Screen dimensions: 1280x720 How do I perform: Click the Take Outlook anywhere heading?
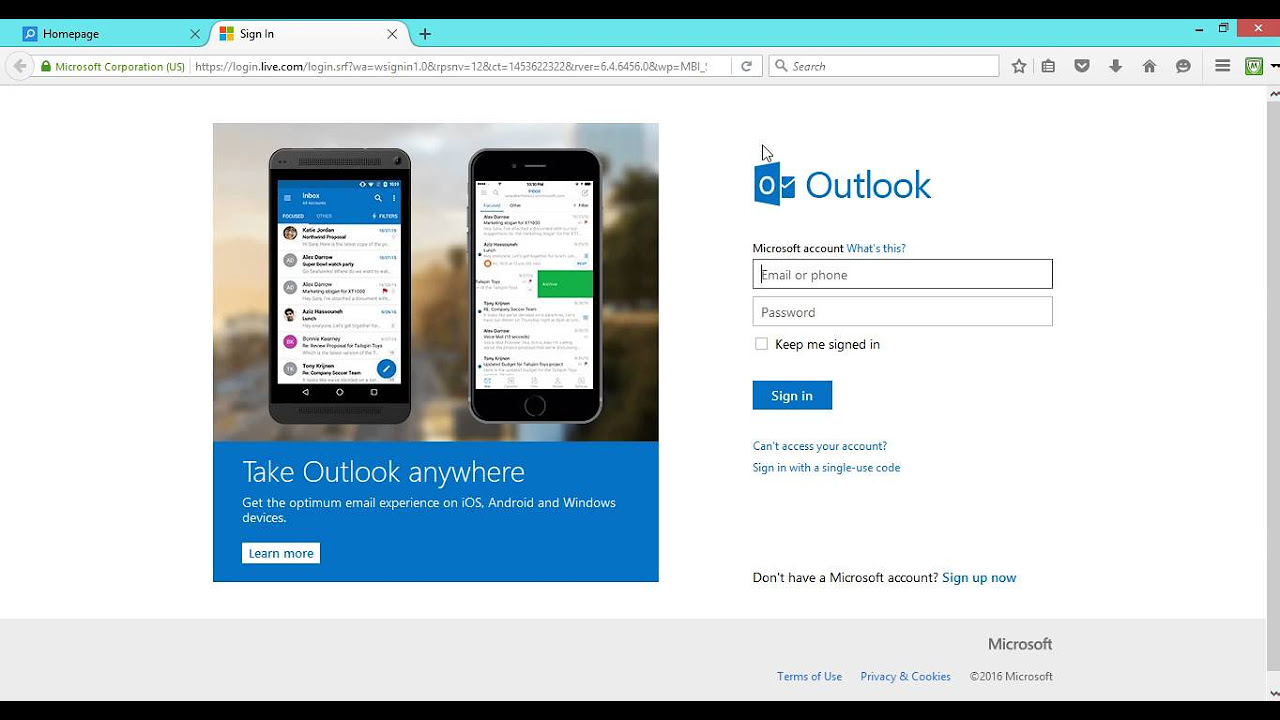(383, 472)
